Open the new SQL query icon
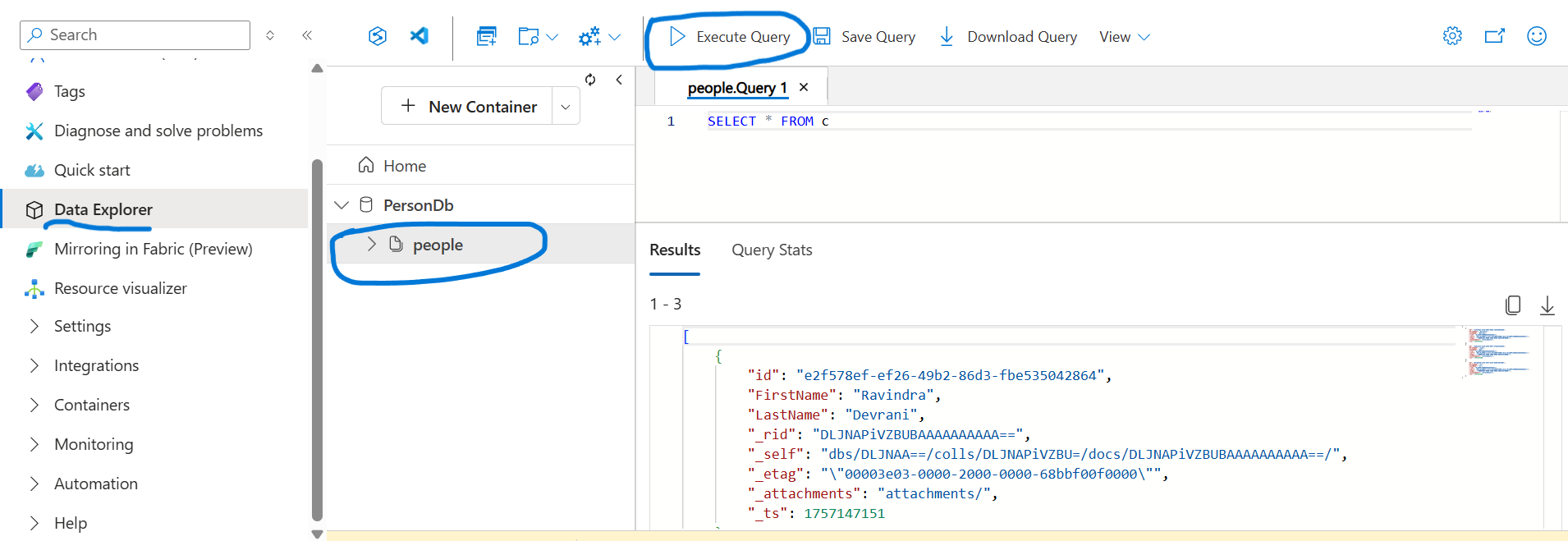This screenshot has height=541, width=1568. pyautogui.click(x=486, y=36)
